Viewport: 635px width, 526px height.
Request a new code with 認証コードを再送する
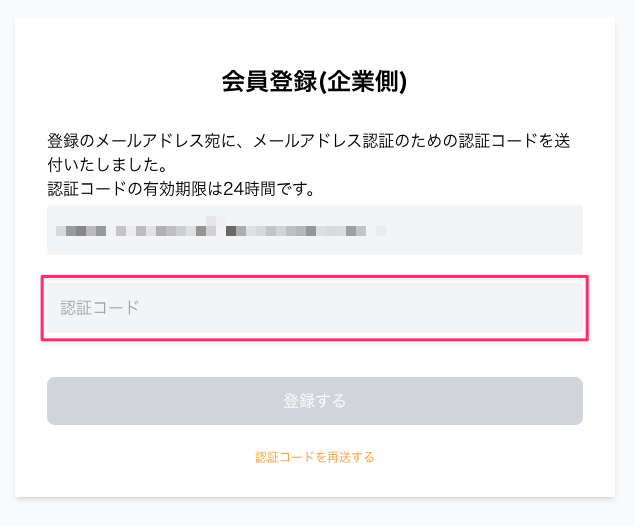tap(315, 457)
